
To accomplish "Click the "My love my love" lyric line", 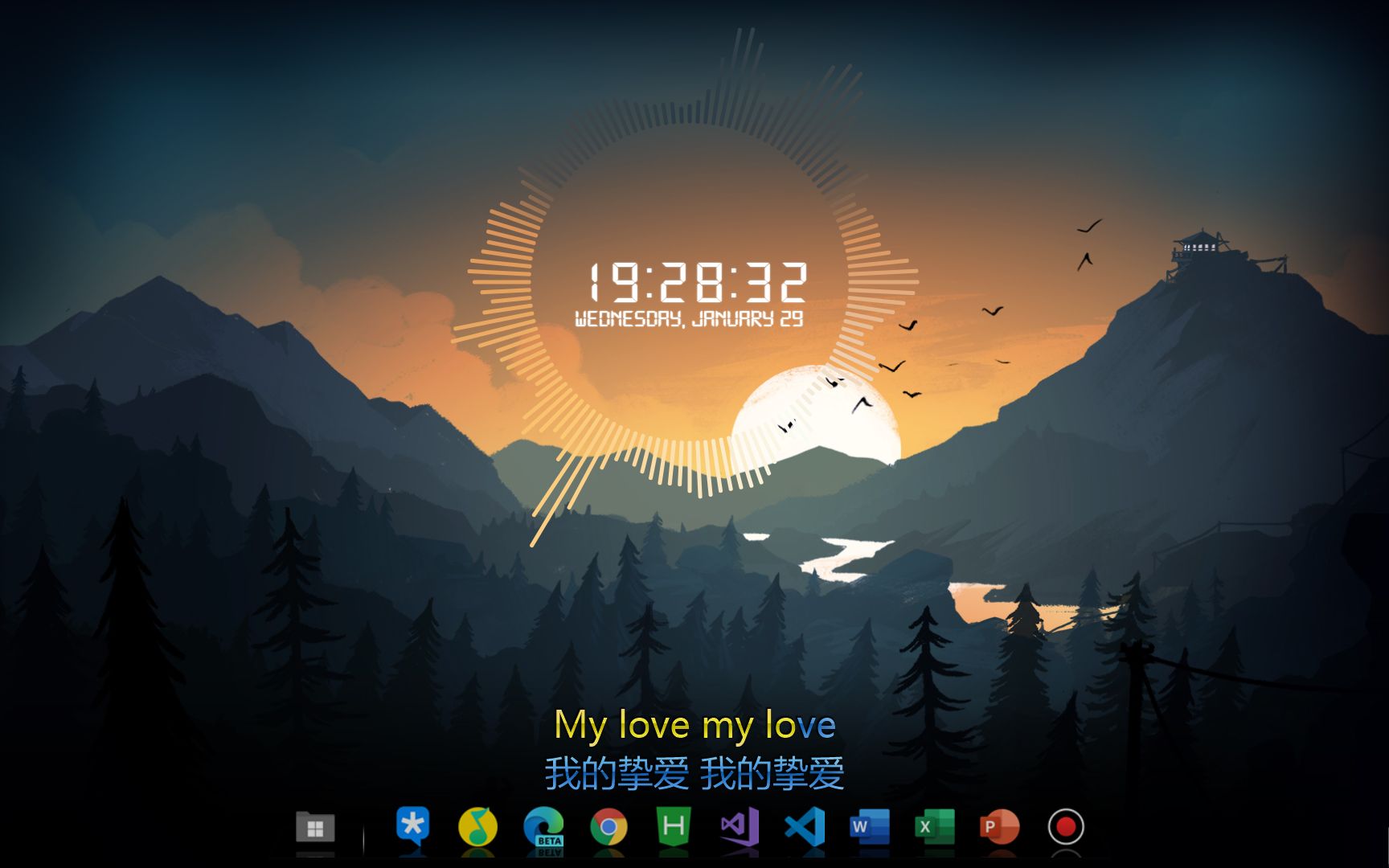I will point(694,725).
